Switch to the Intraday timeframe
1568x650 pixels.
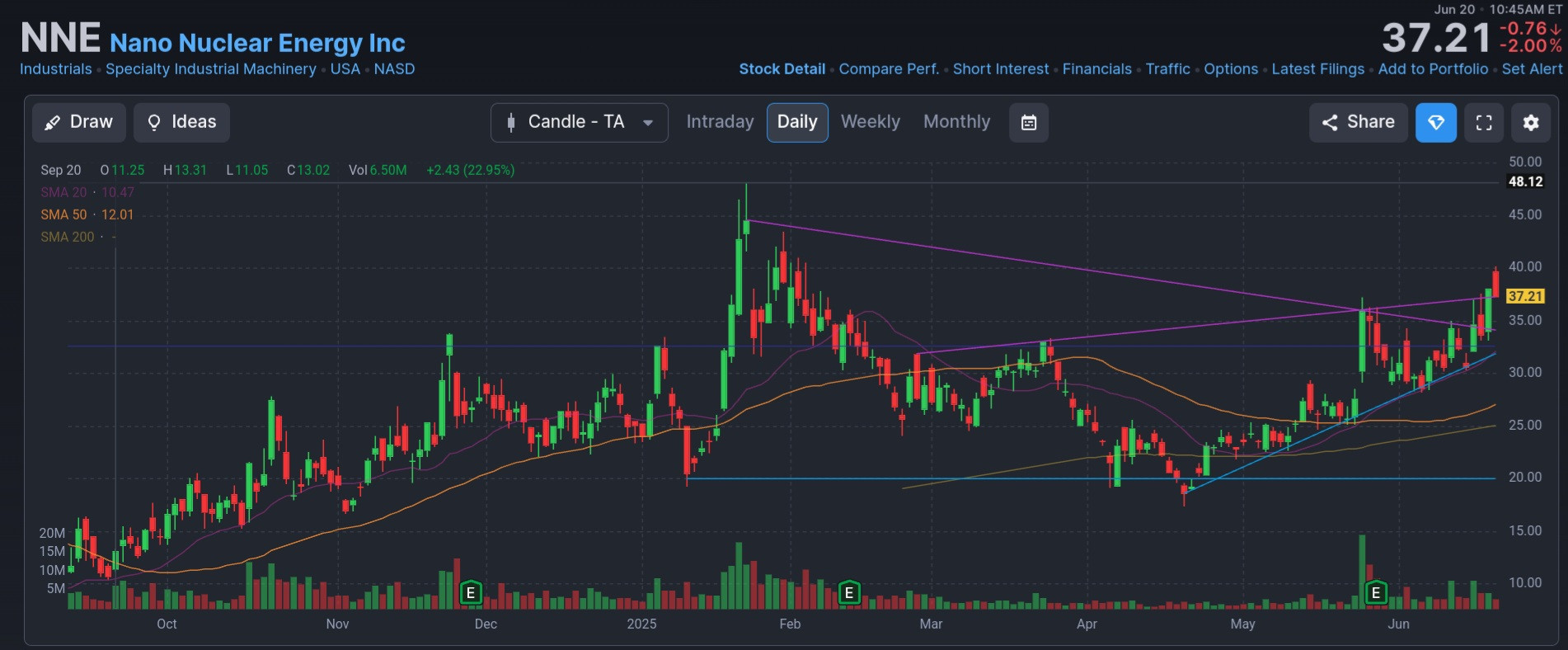coord(720,122)
